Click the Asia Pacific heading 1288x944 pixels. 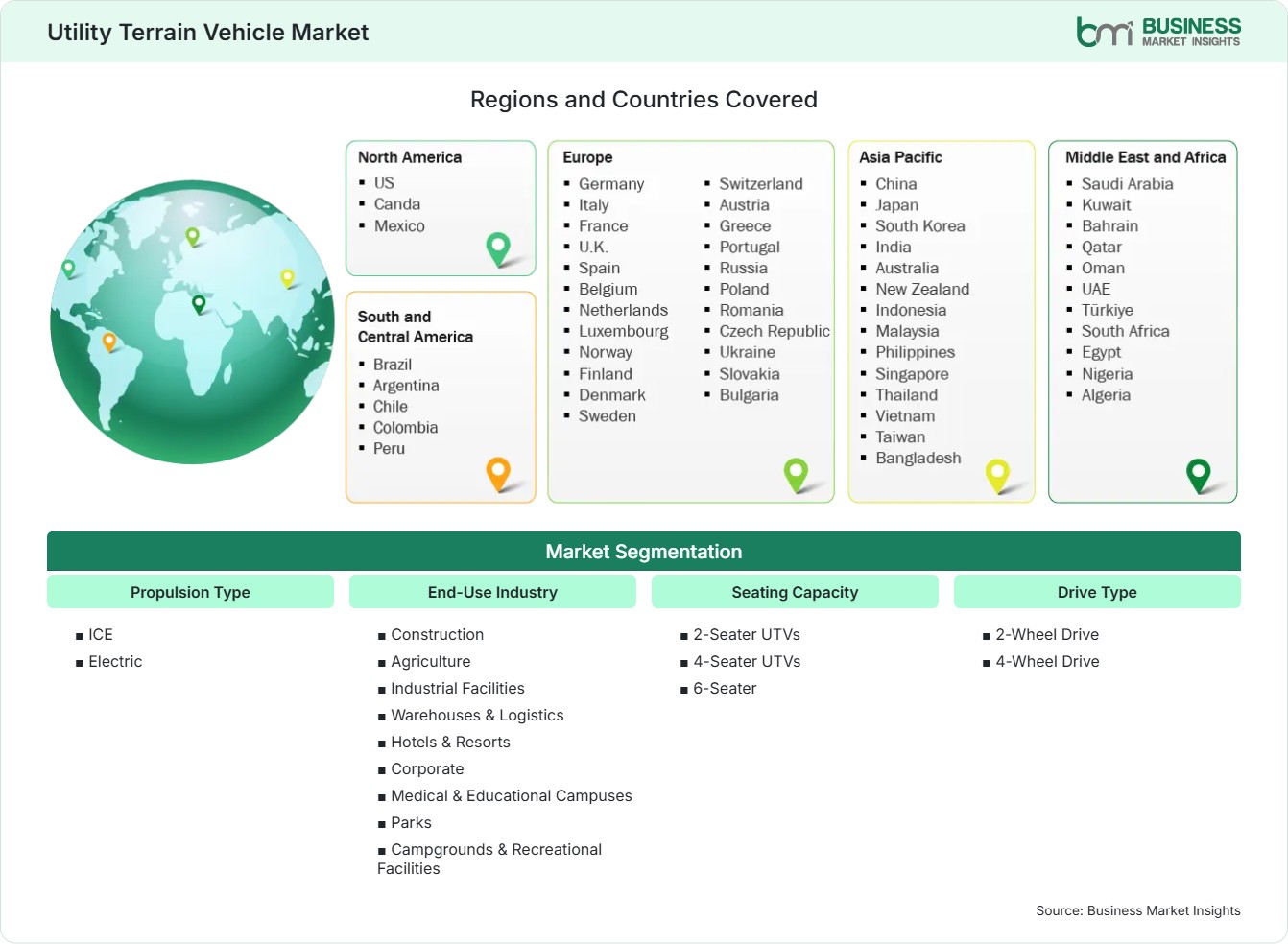coord(900,157)
